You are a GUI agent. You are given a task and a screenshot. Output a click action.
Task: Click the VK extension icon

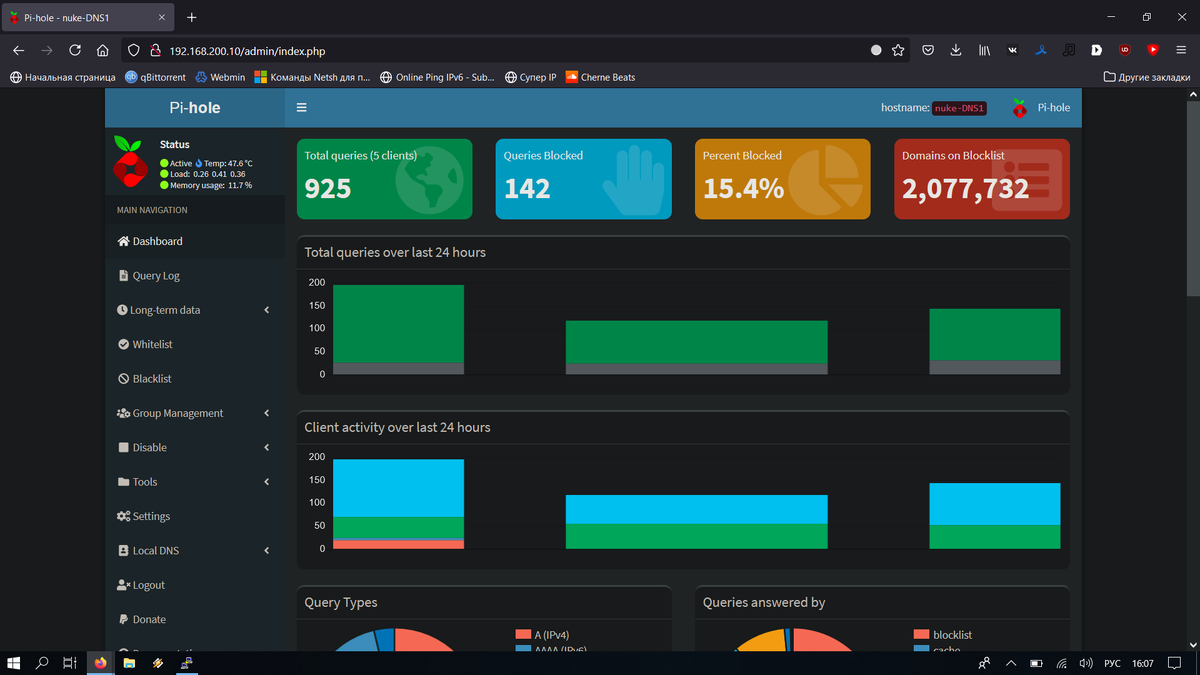1013,50
